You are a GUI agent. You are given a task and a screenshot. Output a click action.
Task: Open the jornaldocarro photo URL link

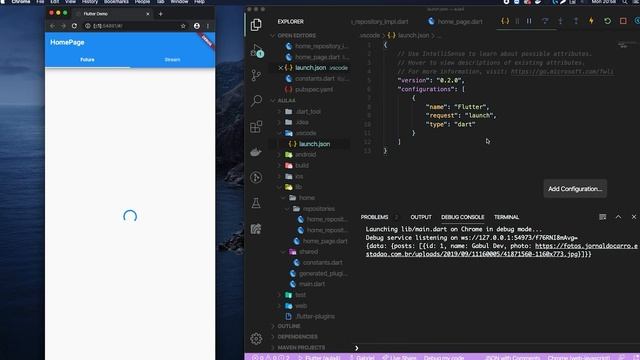click(502, 250)
